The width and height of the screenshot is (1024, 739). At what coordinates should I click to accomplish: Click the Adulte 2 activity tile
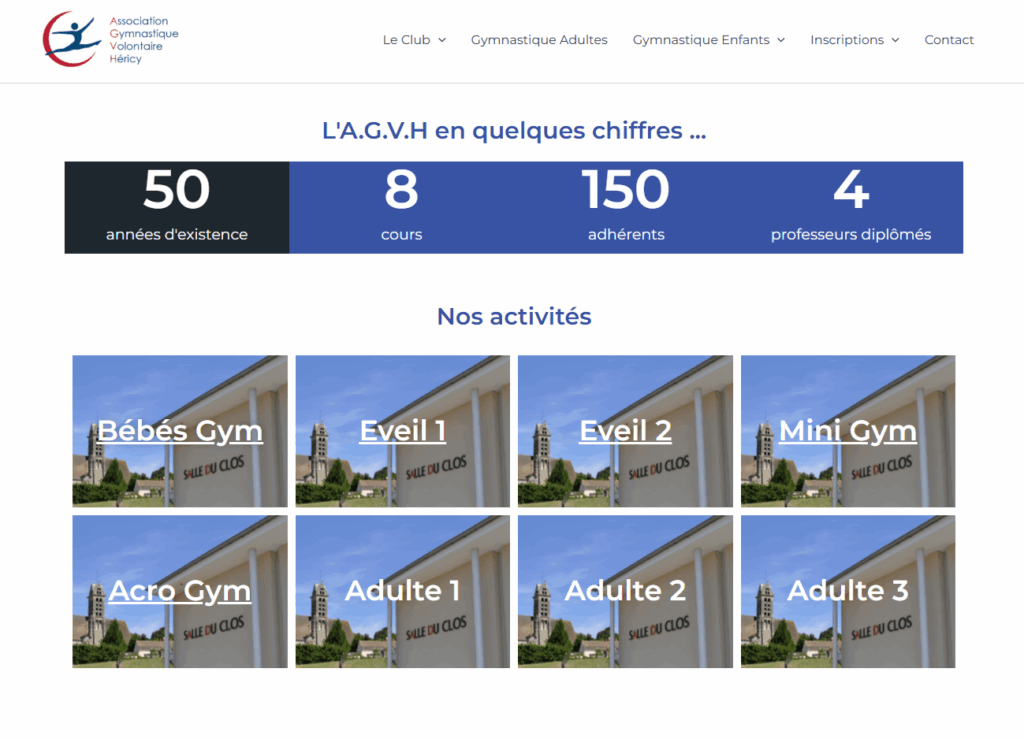[x=625, y=591]
